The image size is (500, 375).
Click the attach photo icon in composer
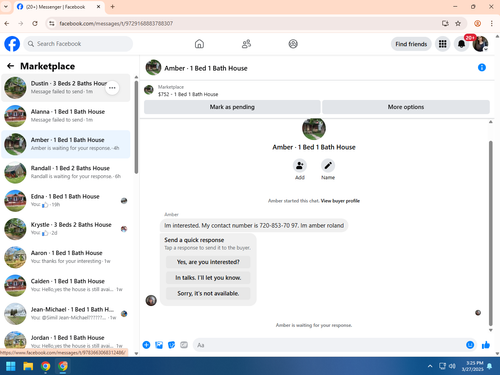(x=159, y=345)
